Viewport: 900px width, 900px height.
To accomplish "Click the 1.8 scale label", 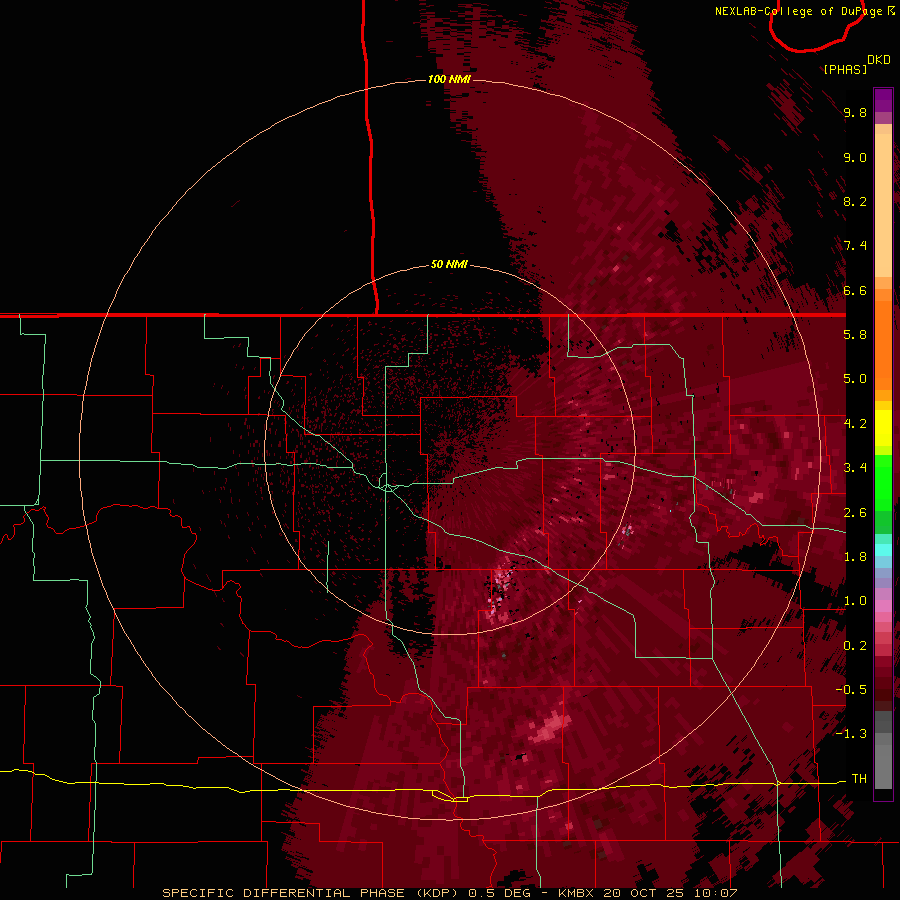I will click(x=855, y=557).
